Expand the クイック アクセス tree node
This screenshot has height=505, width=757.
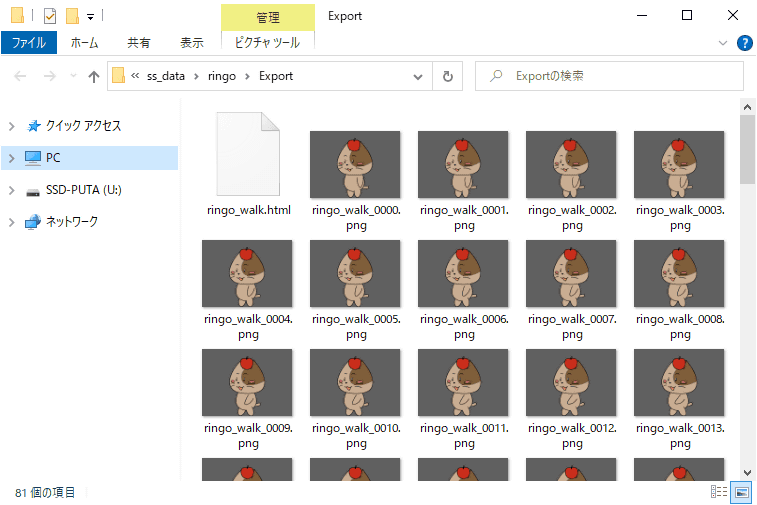[12, 126]
